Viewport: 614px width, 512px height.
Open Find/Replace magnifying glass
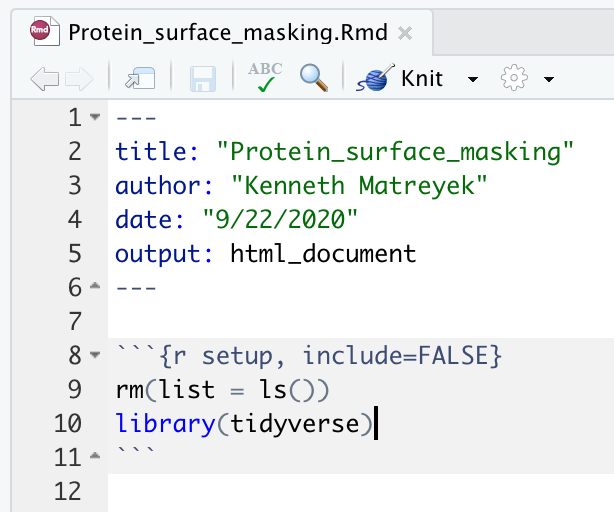(314, 78)
